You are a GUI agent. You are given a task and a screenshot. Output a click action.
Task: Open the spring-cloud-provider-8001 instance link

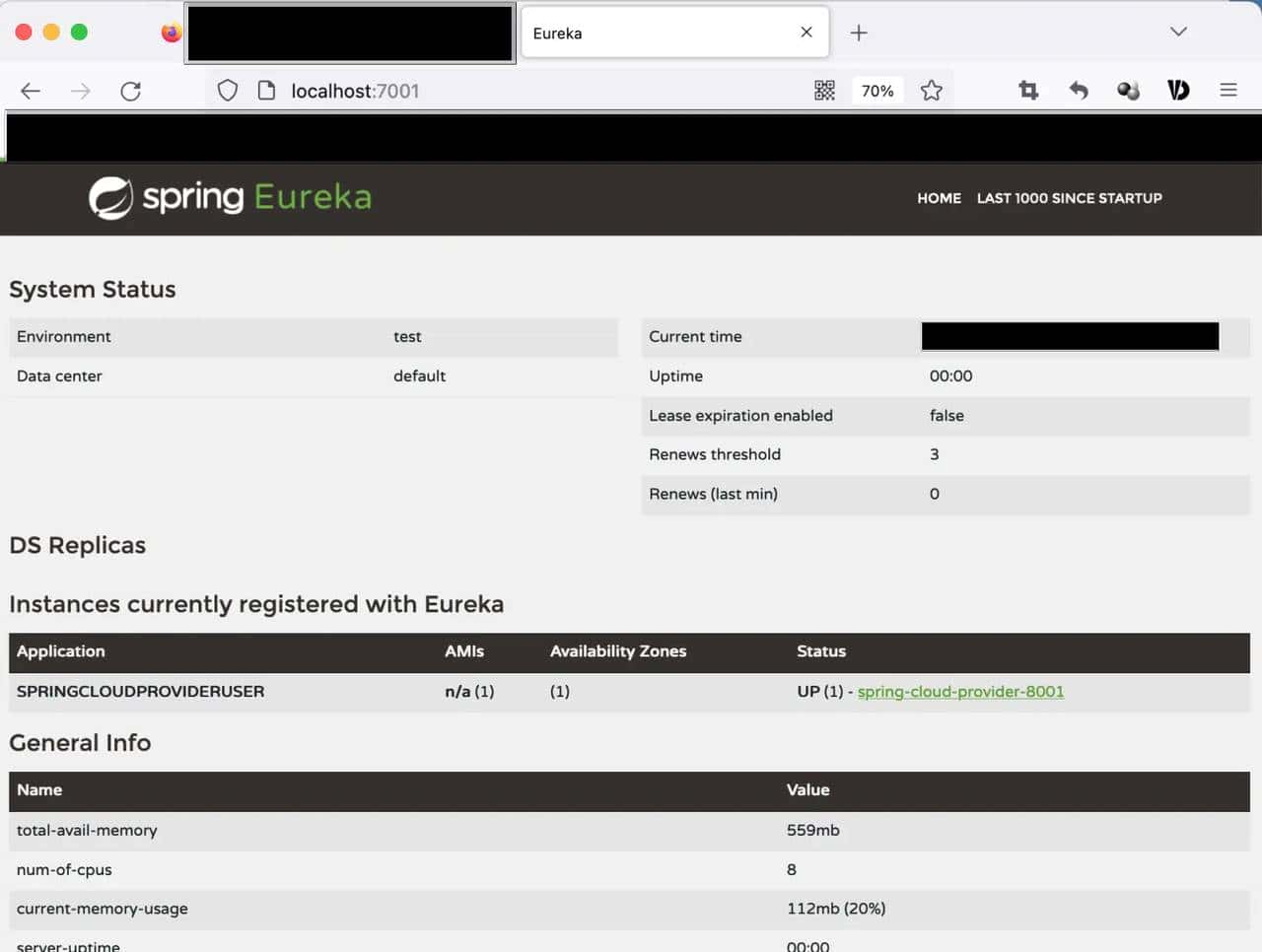pos(959,691)
